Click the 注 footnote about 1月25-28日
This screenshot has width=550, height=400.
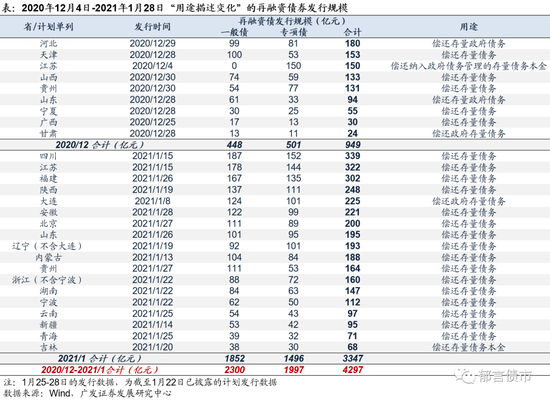pos(140,382)
